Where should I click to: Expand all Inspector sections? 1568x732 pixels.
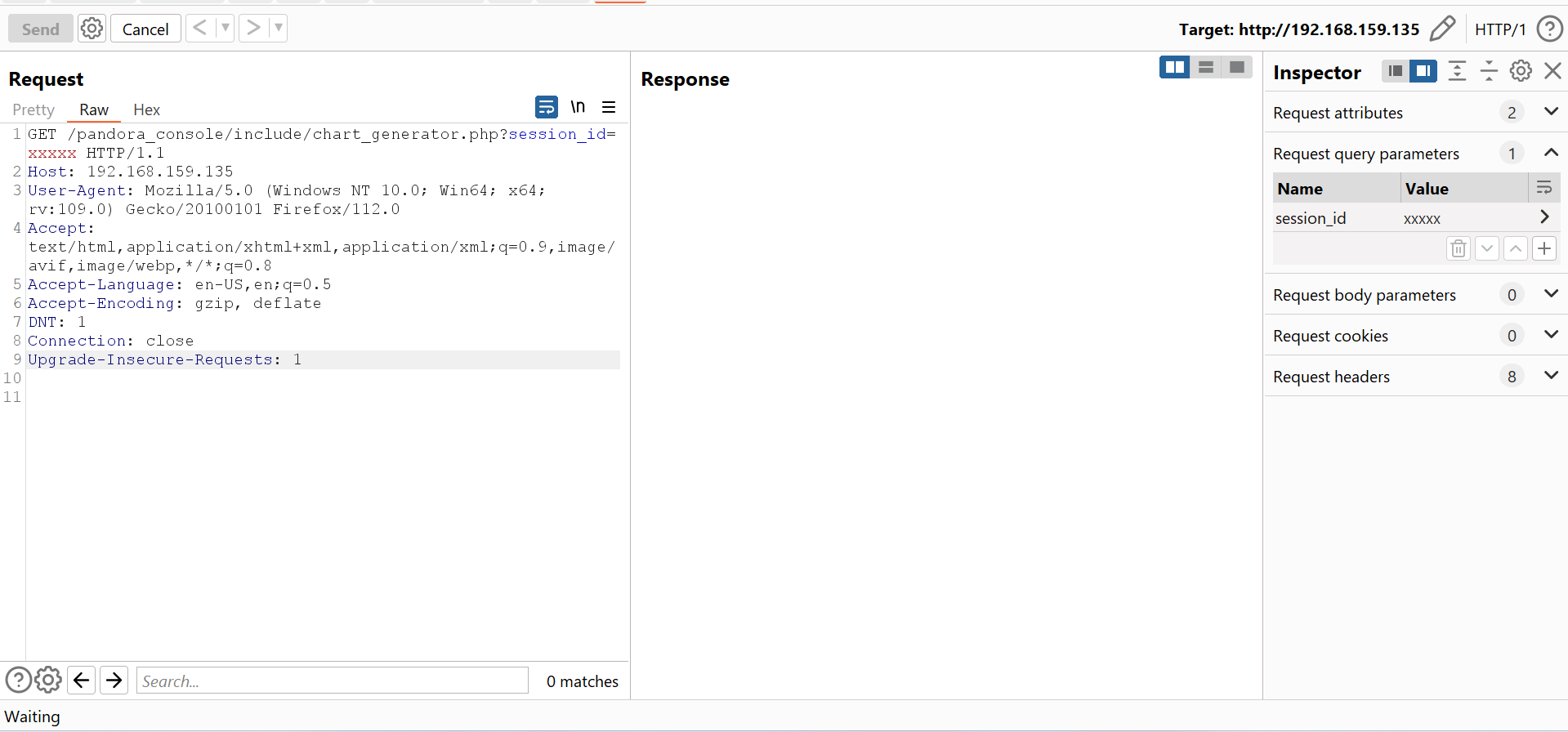pos(1457,71)
